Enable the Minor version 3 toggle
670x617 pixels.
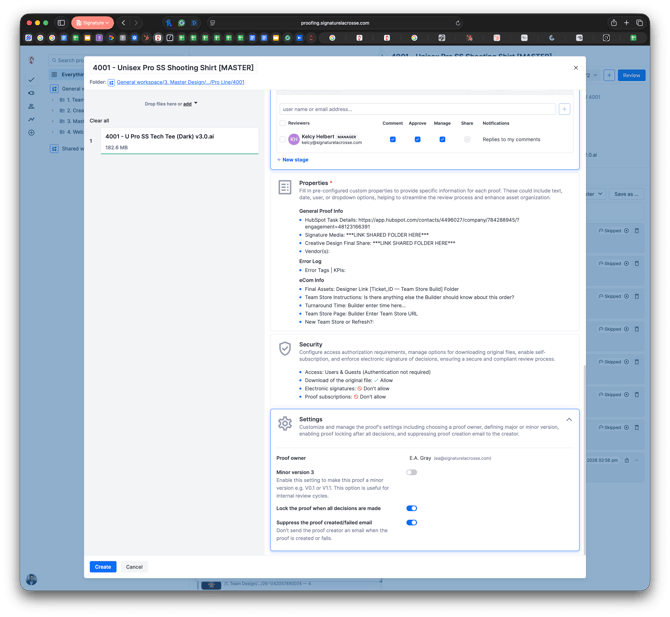tap(411, 472)
